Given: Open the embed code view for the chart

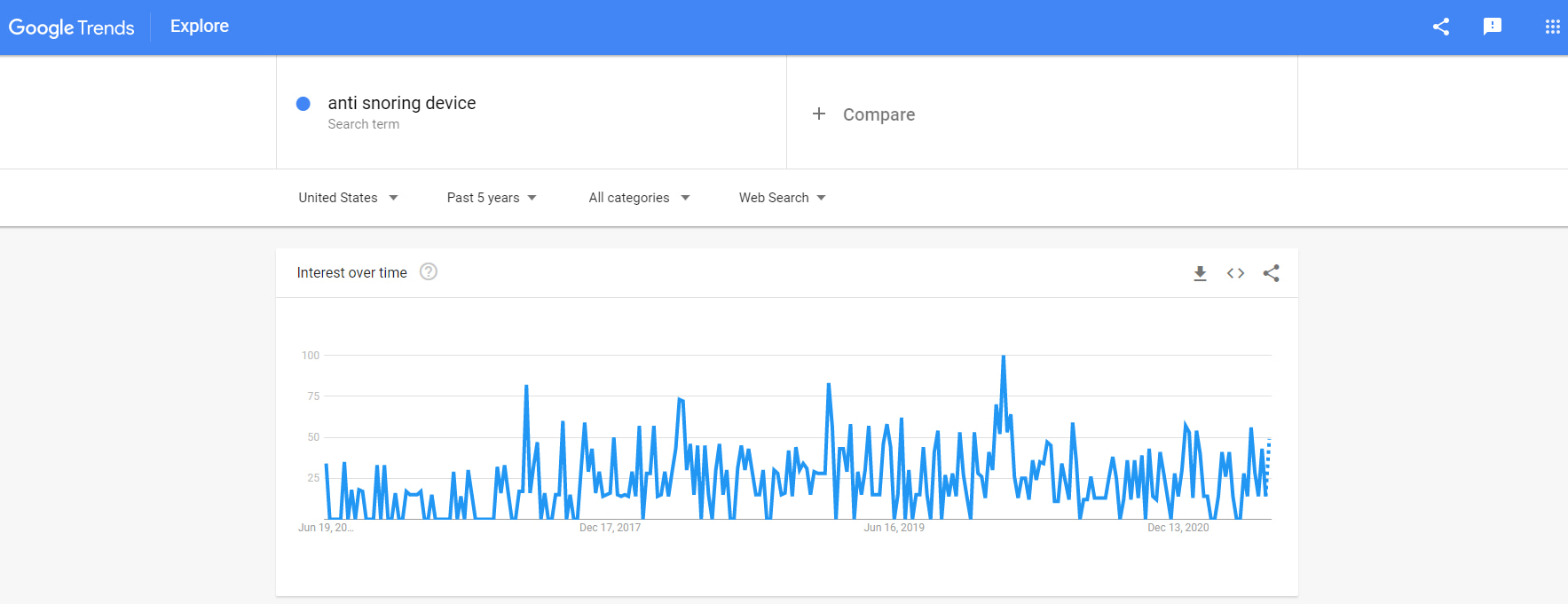Looking at the screenshot, I should click(1235, 273).
